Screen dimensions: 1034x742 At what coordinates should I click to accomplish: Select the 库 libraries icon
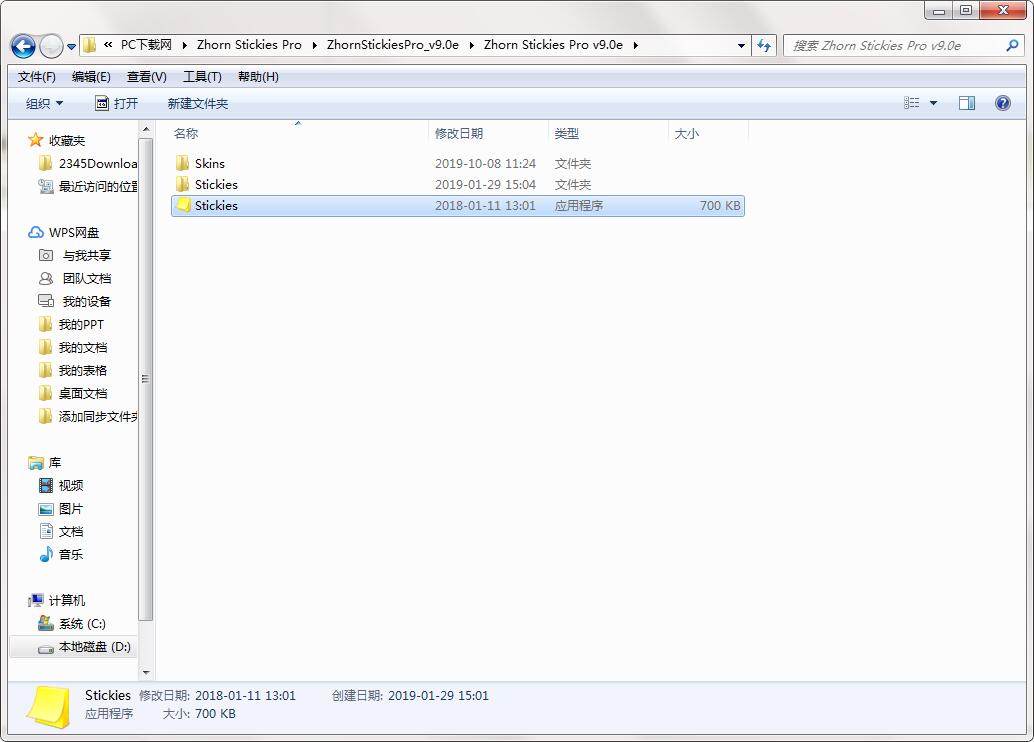(x=36, y=462)
